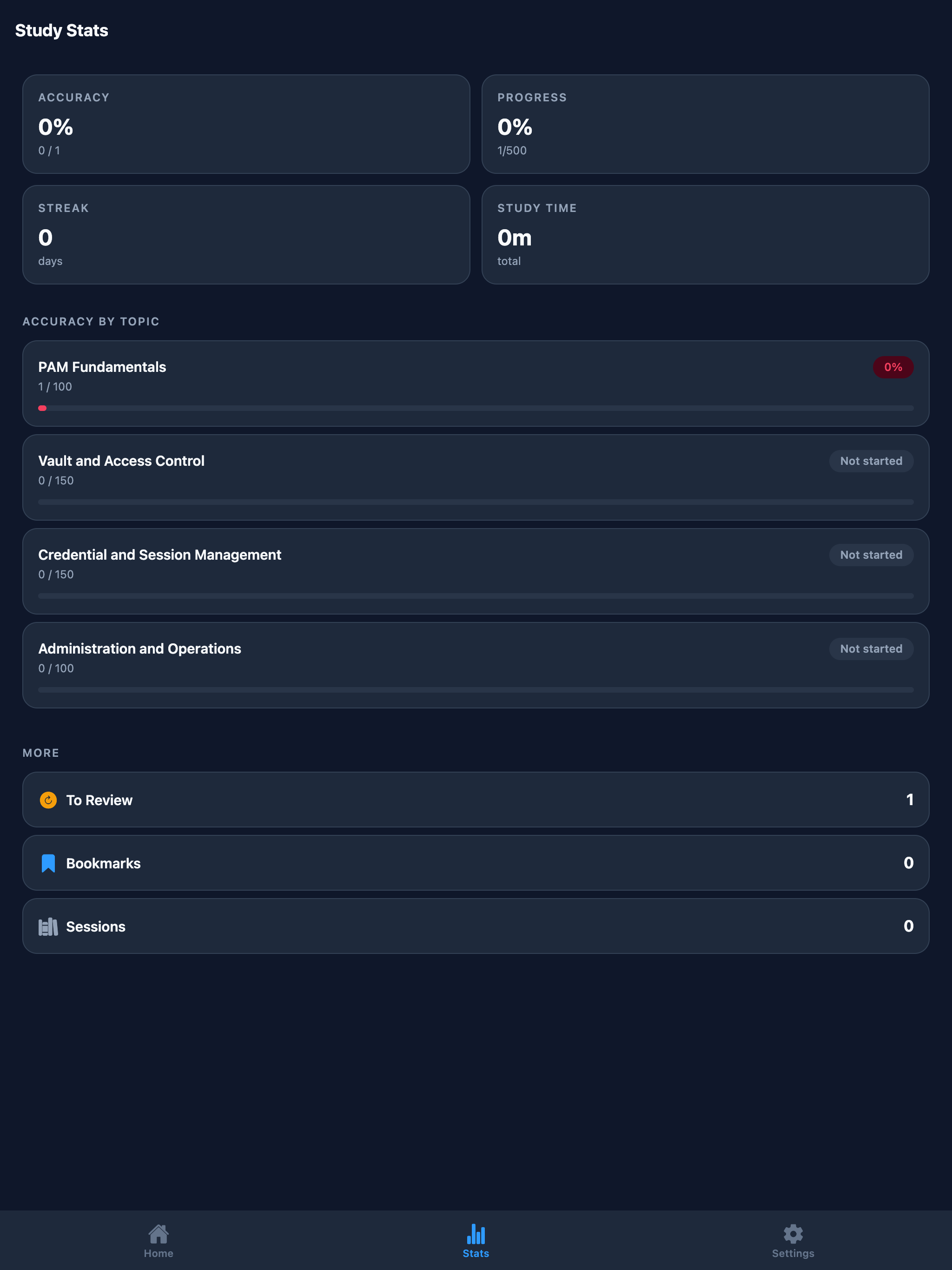Click the To Review count '1'

pyautogui.click(x=910, y=800)
